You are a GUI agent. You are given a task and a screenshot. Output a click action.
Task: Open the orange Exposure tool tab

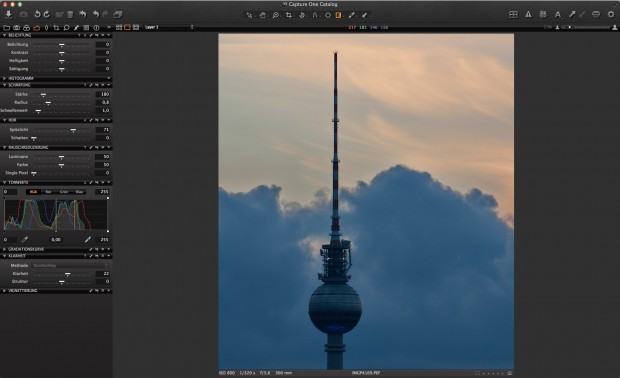point(36,28)
